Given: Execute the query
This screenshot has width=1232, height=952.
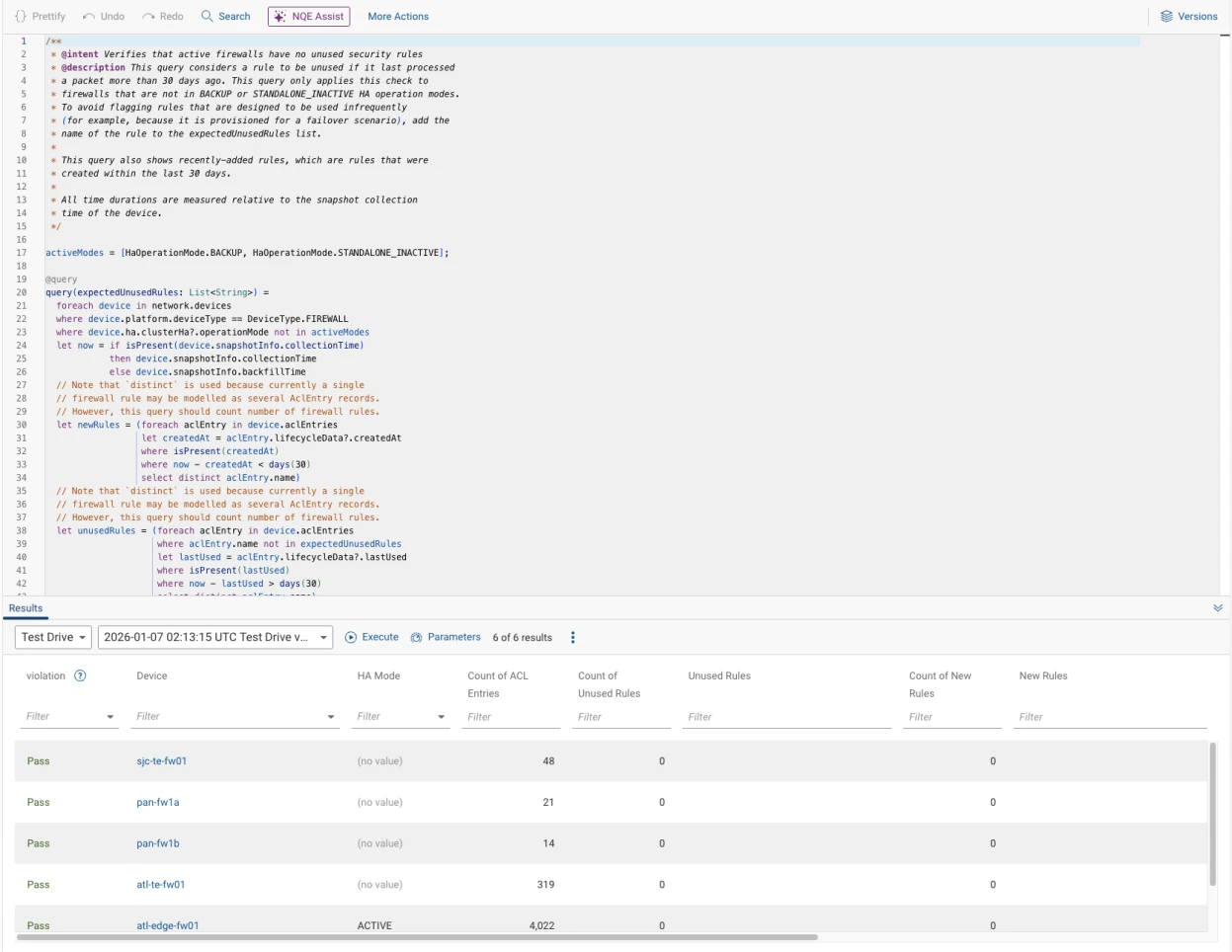Looking at the screenshot, I should 371,637.
